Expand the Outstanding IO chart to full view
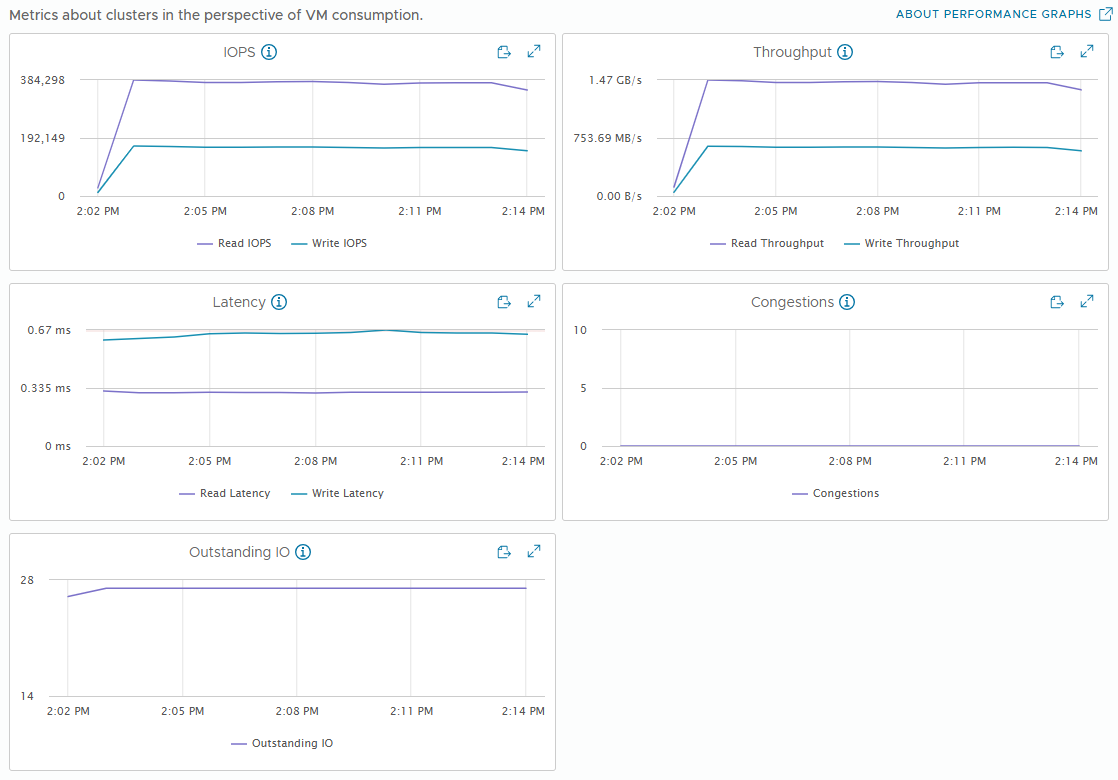Viewport: 1118px width, 780px height. (533, 551)
